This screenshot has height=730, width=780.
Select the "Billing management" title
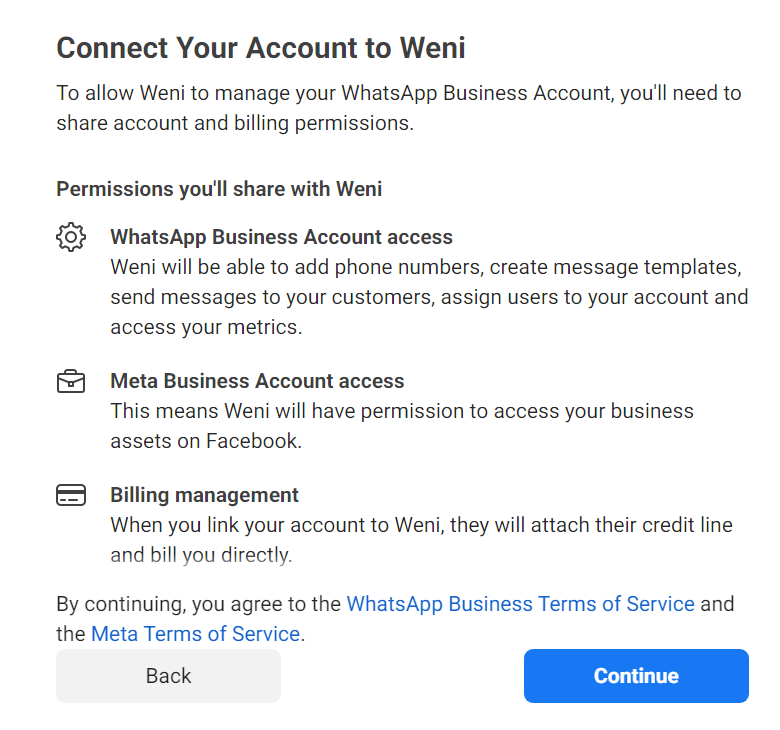pyautogui.click(x=204, y=495)
